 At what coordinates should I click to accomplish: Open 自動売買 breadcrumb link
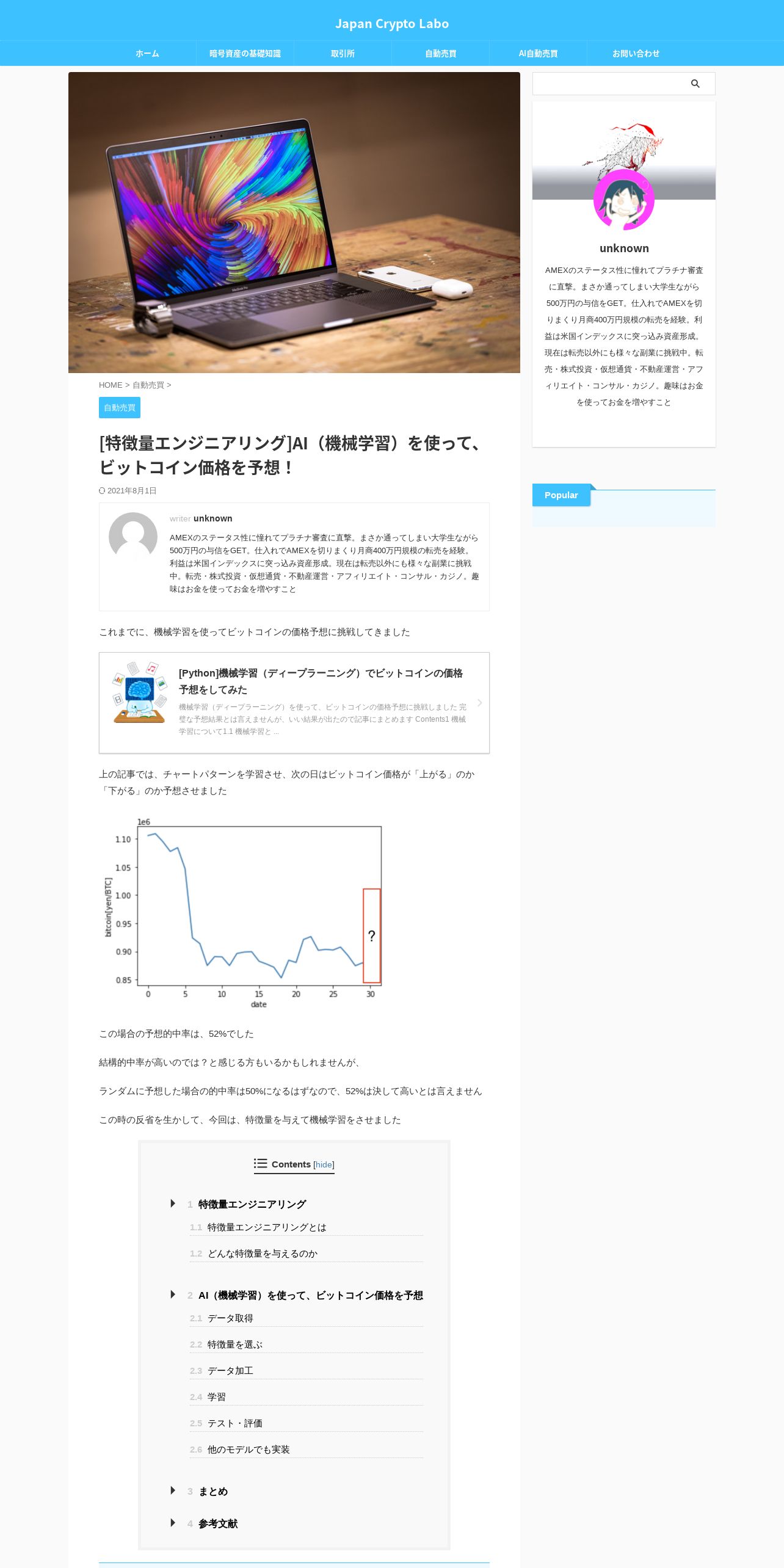coord(148,385)
